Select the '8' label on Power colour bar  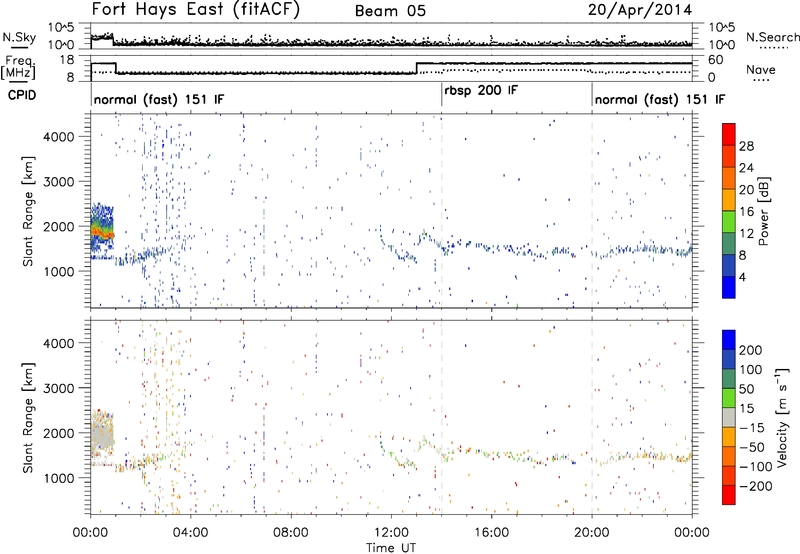pos(742,255)
